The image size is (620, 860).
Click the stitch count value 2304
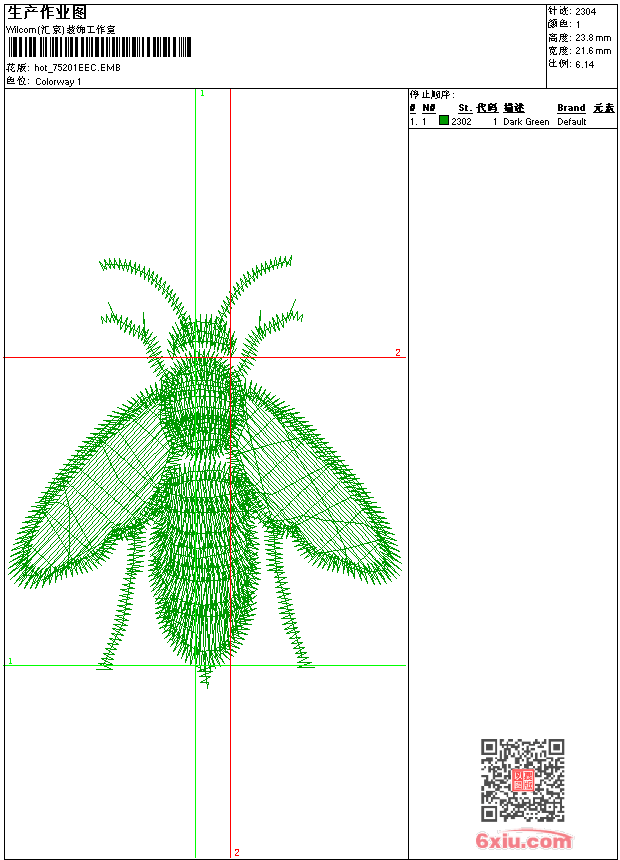[586, 11]
